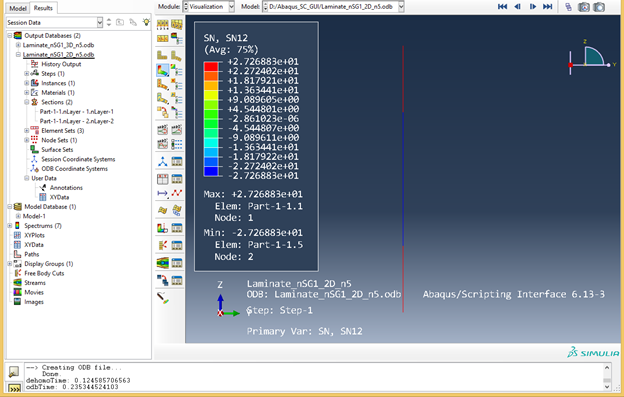Click the lightbulb icon beside Session Data
The height and width of the screenshot is (397, 624).
click(146, 22)
